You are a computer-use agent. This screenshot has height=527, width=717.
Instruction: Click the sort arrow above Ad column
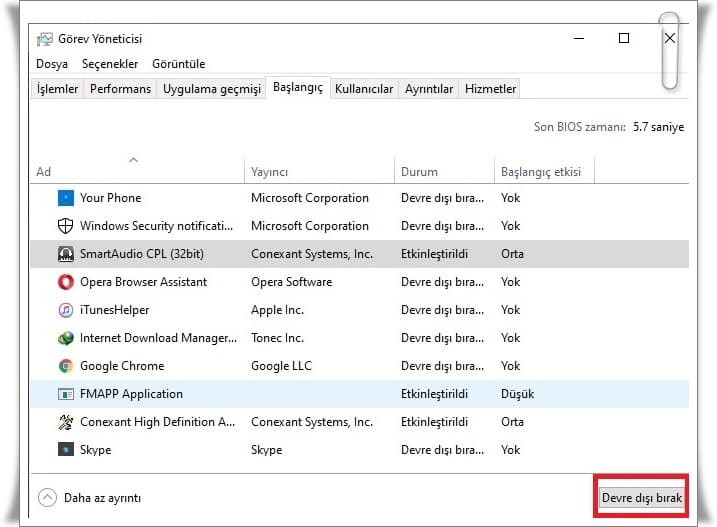click(134, 160)
